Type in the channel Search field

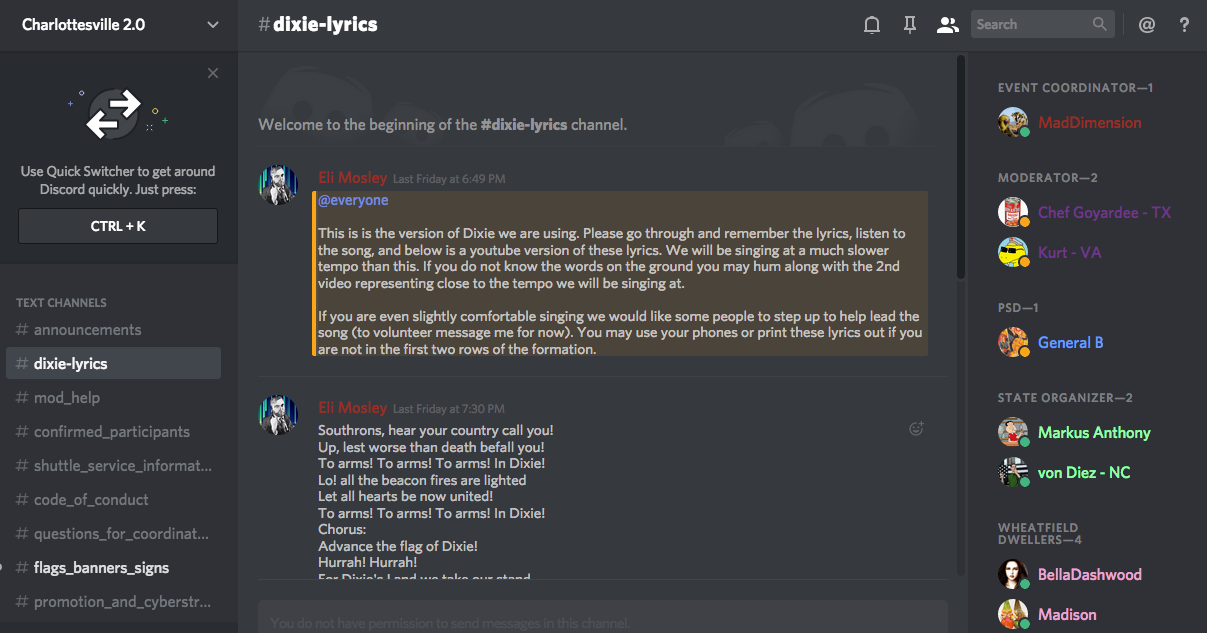click(1030, 25)
